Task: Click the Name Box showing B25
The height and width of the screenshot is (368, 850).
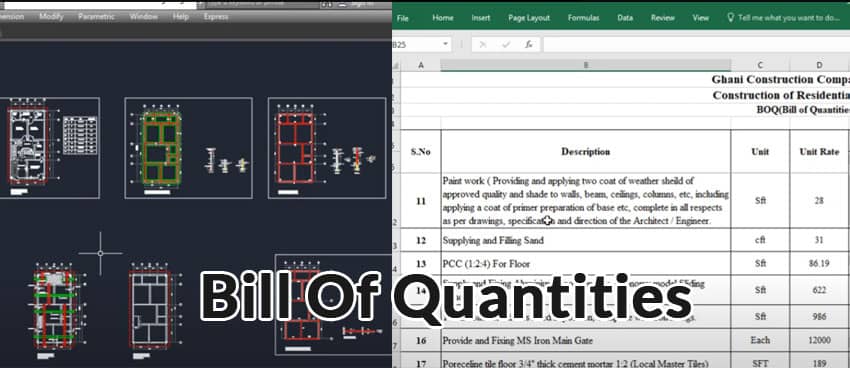Action: (x=416, y=44)
